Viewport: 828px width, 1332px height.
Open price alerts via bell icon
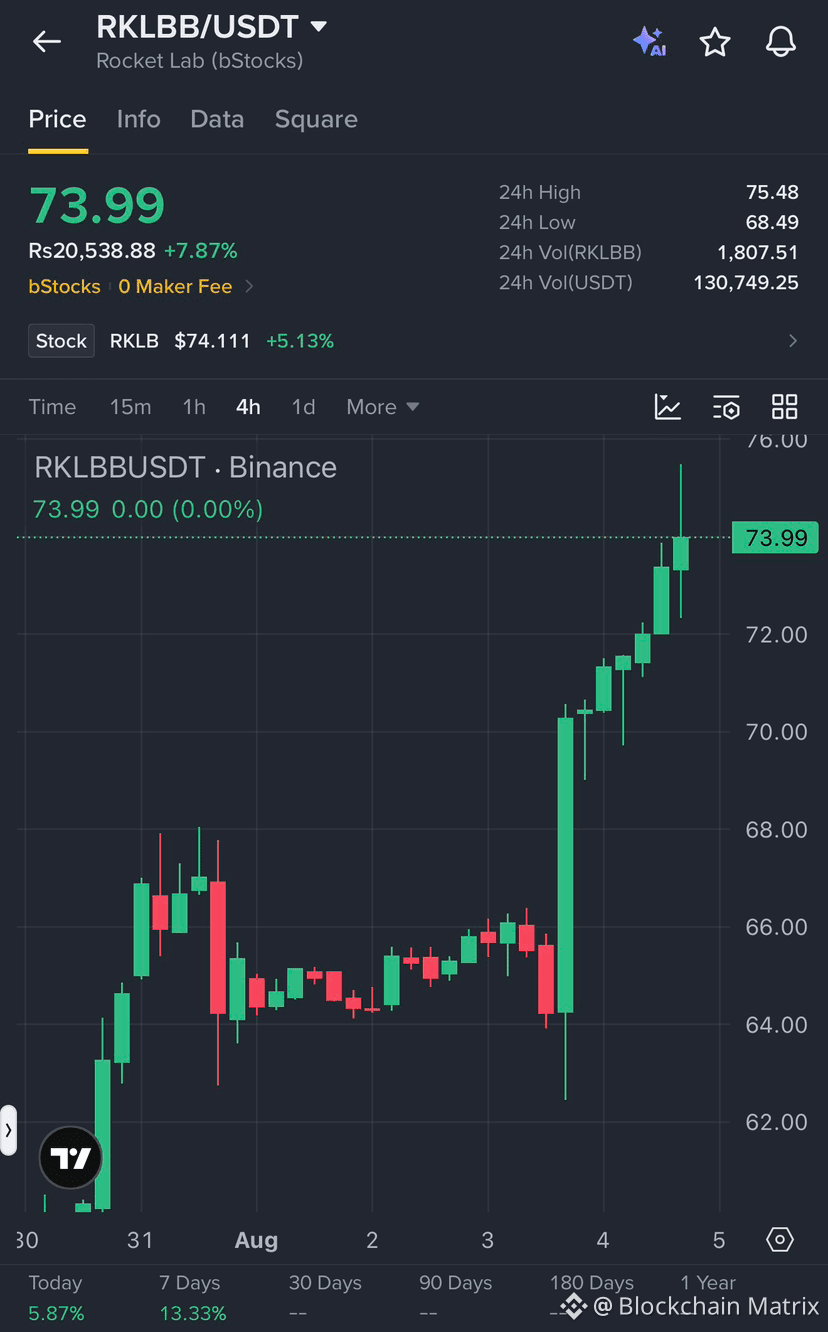pyautogui.click(x=781, y=42)
